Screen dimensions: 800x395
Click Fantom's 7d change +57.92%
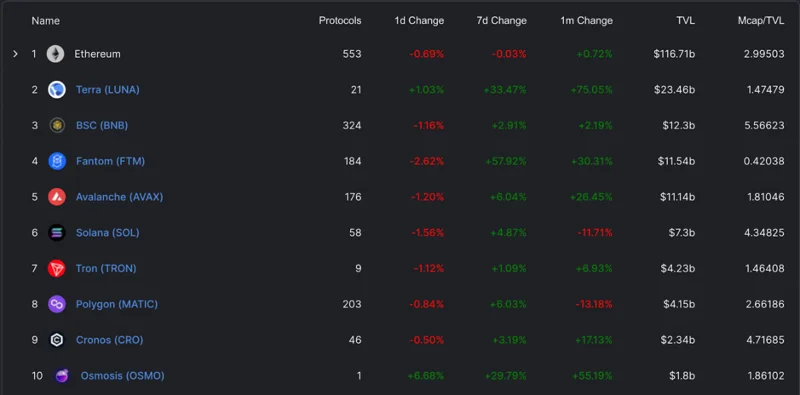(x=505, y=161)
